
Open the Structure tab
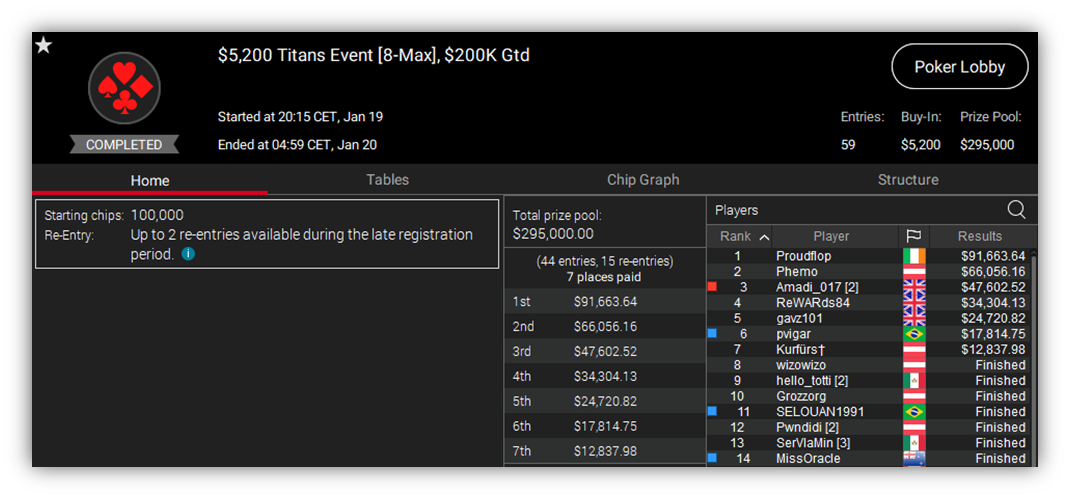[908, 180]
